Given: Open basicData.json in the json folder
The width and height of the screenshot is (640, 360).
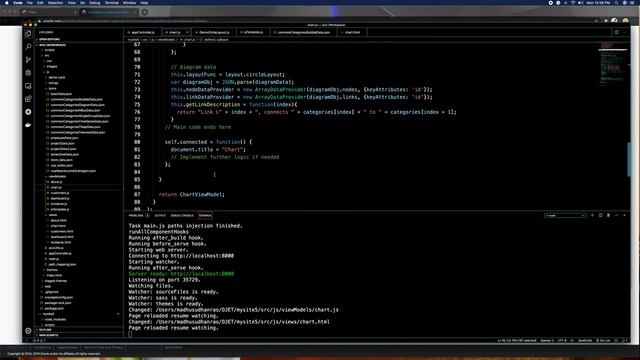Looking at the screenshot, I should point(61,94).
